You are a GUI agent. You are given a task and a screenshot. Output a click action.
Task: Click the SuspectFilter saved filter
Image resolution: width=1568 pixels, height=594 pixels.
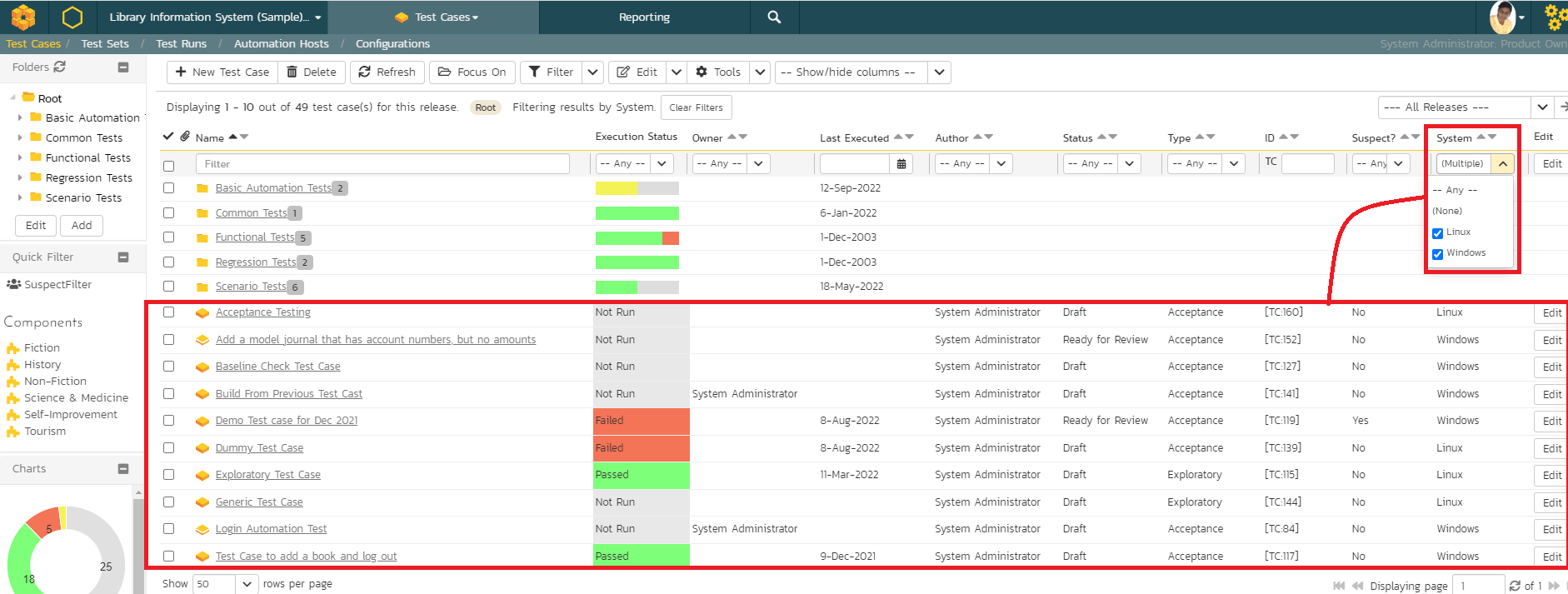tap(57, 285)
